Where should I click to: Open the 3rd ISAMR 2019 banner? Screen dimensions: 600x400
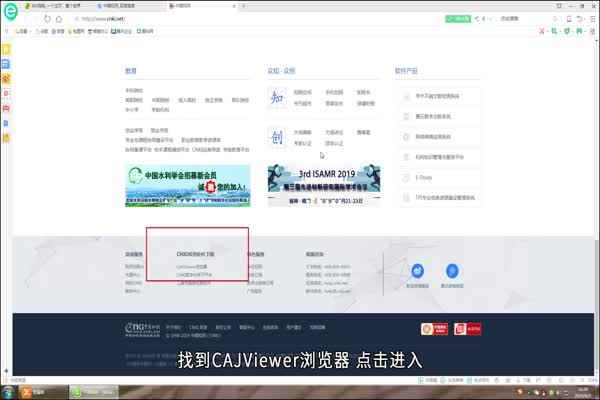pos(324,186)
